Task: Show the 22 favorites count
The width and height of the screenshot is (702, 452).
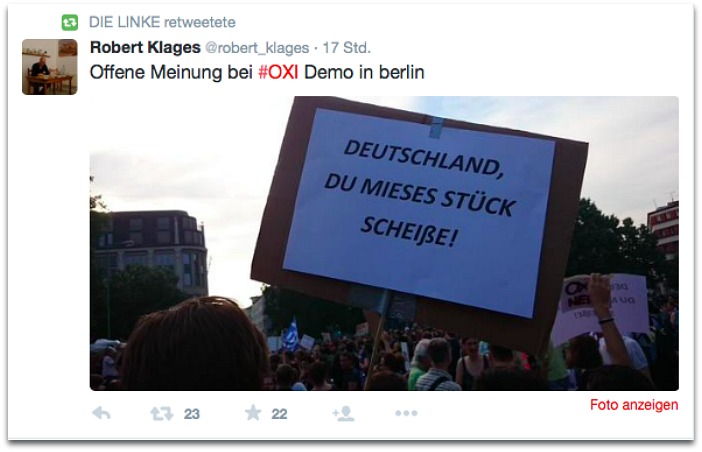Action: click(x=279, y=414)
